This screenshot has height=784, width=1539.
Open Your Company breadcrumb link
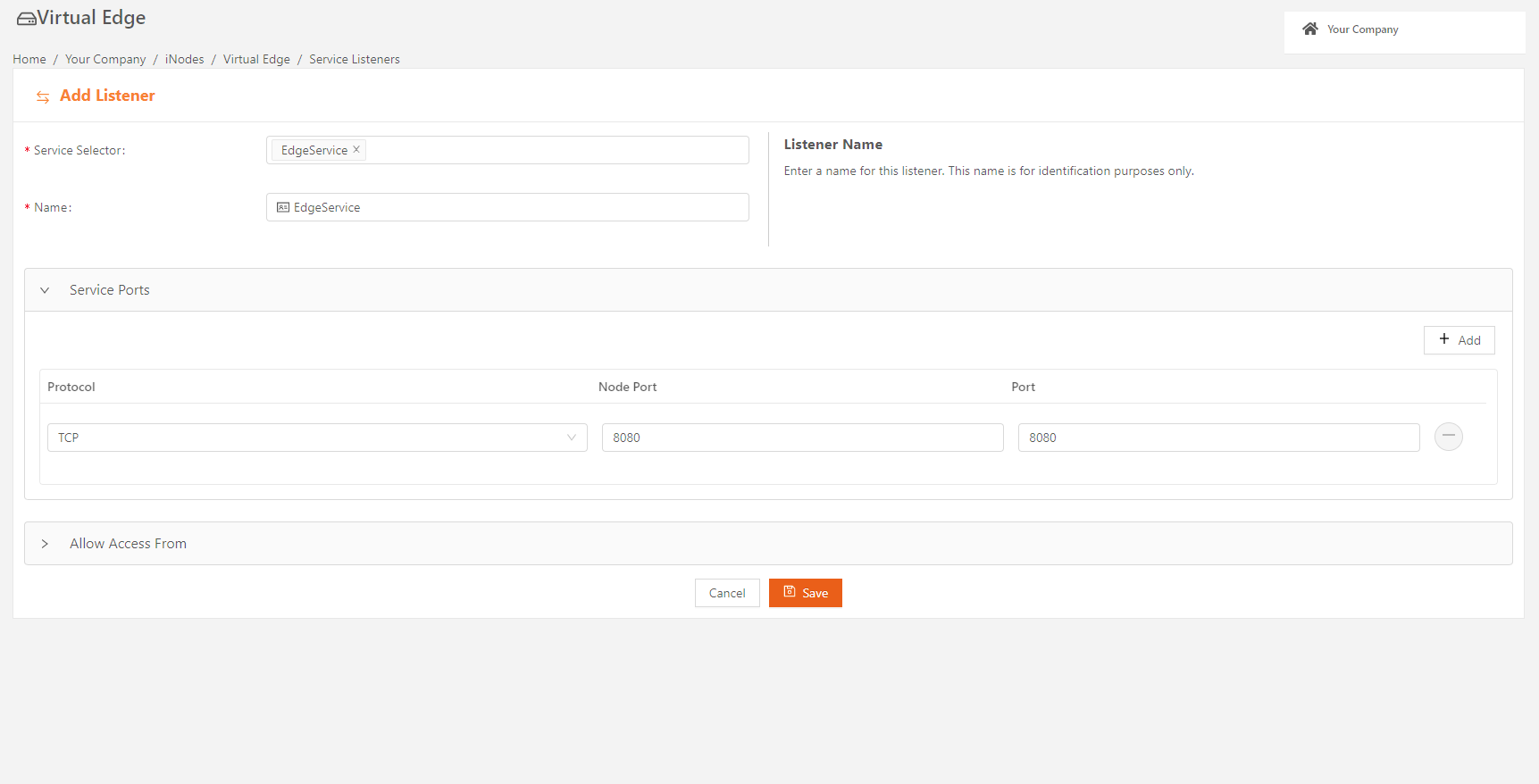click(x=105, y=59)
